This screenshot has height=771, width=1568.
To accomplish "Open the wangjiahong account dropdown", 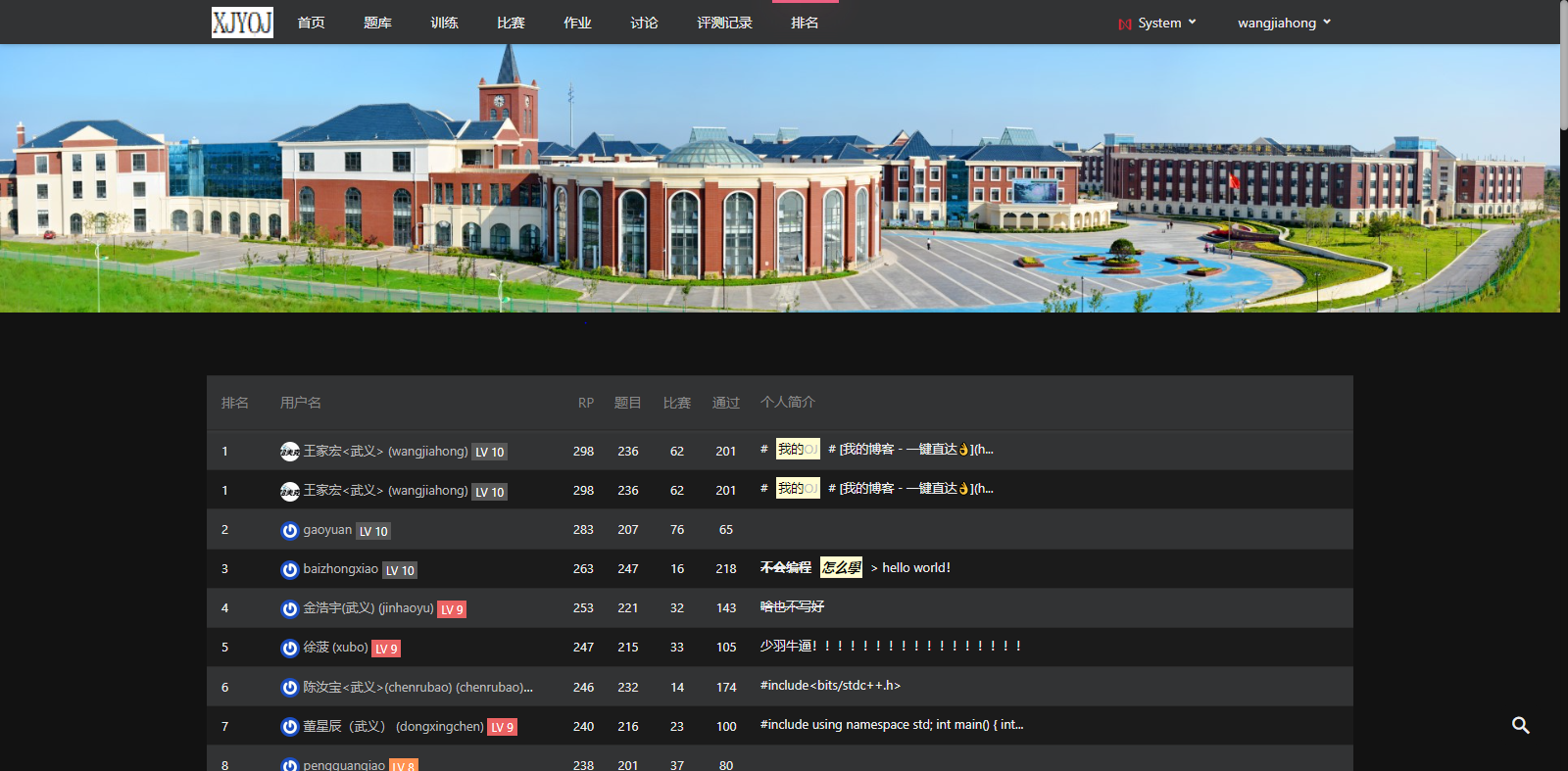I will click(x=1284, y=23).
